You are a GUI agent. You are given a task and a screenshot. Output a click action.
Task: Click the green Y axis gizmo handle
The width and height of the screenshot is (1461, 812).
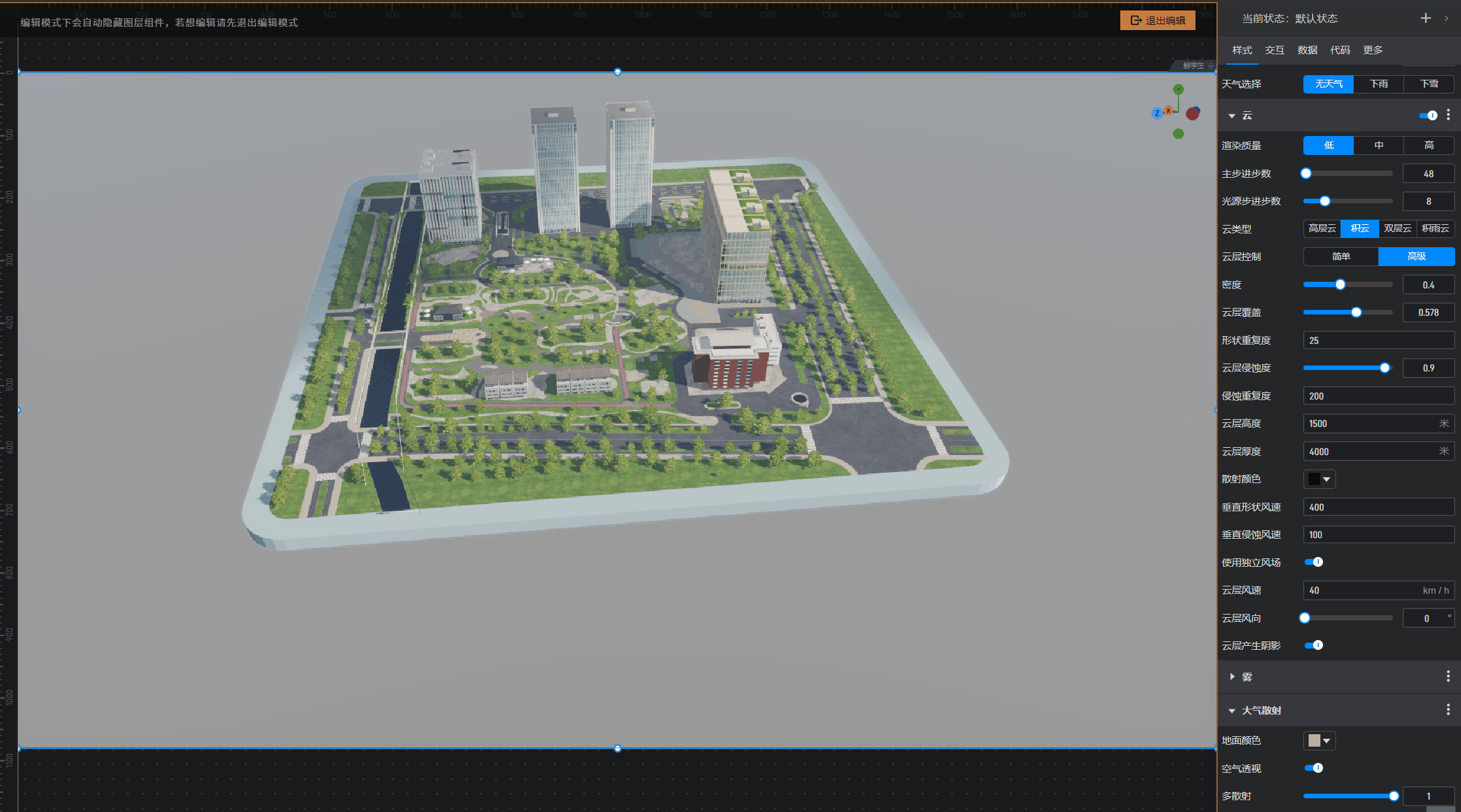tap(1178, 90)
